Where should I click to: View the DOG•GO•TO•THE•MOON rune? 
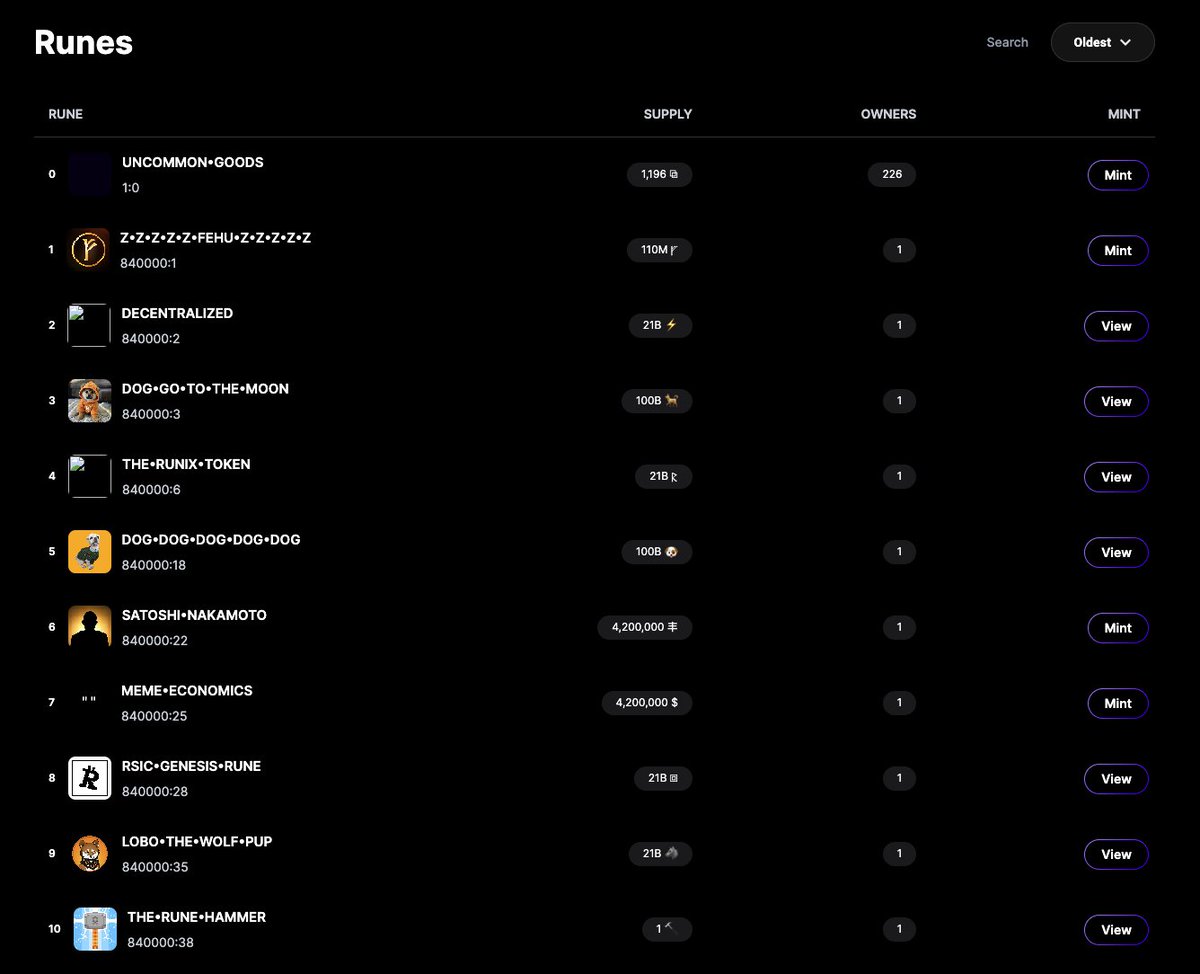click(x=1116, y=401)
